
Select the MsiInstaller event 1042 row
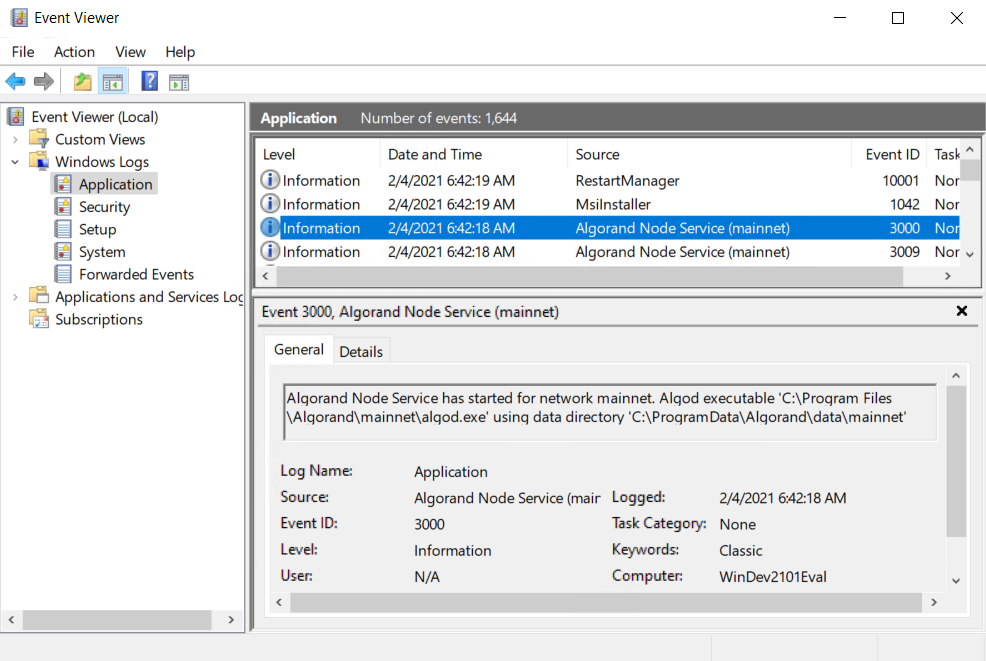pos(609,204)
